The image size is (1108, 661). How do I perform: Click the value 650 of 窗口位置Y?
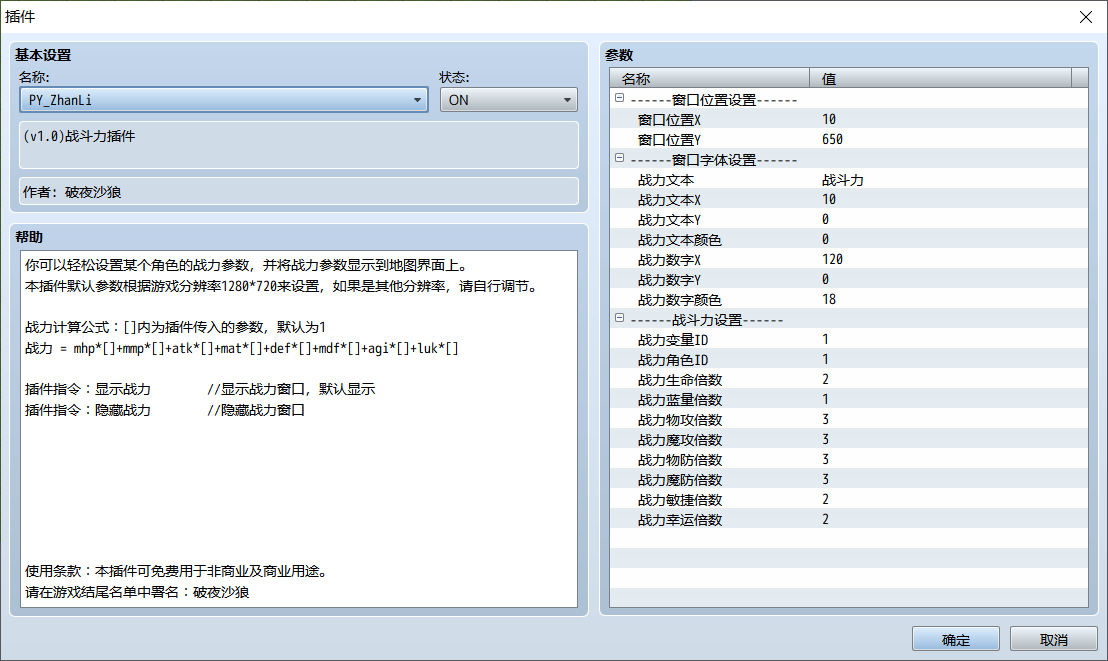(832, 139)
